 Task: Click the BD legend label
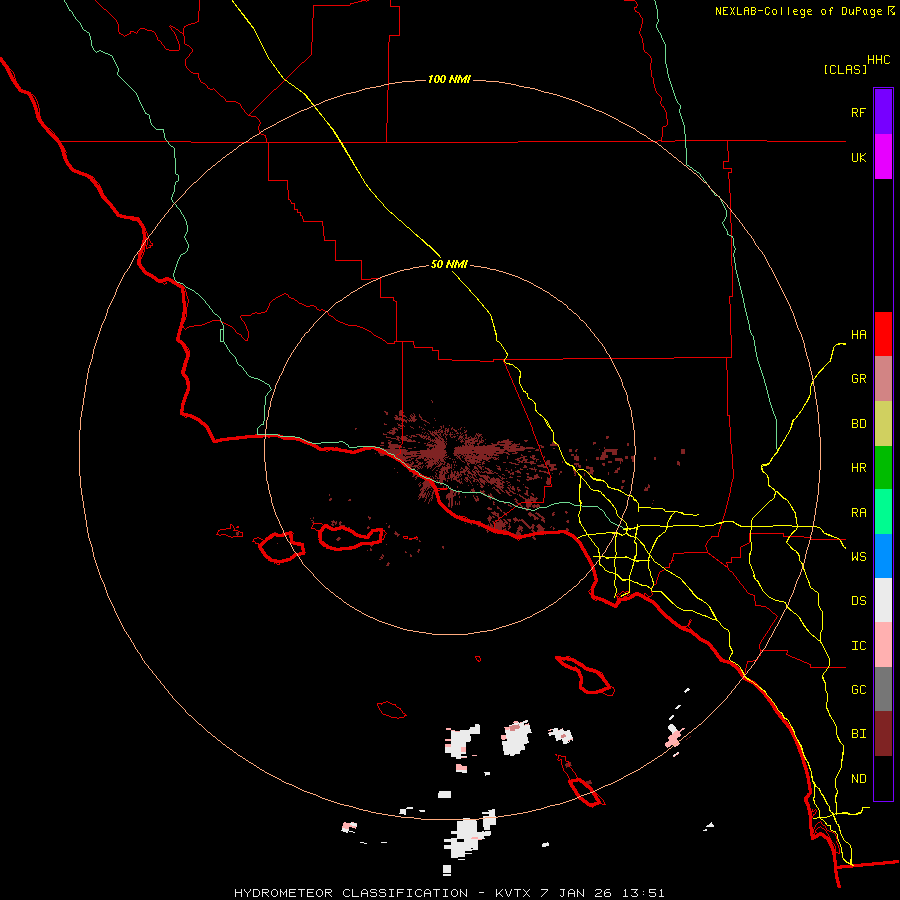pyautogui.click(x=858, y=424)
